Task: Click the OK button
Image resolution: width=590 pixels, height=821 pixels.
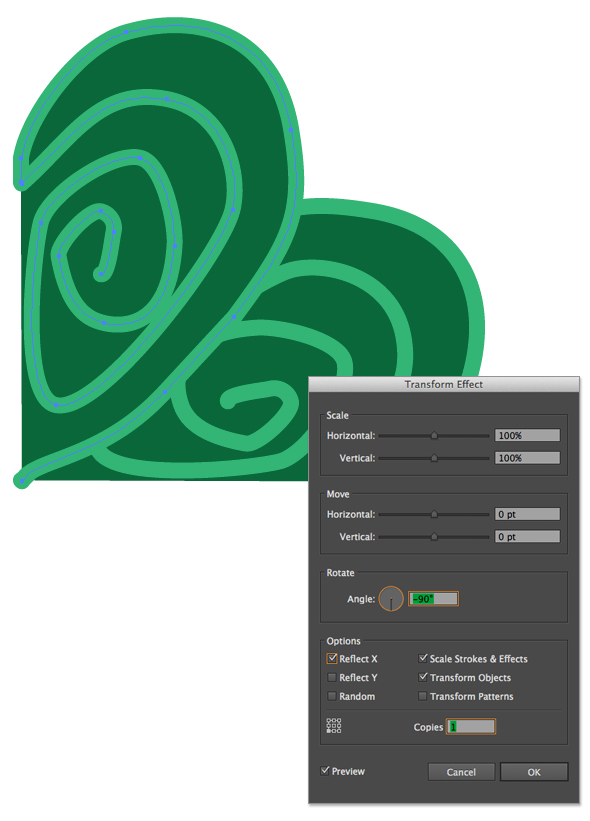Action: (x=534, y=772)
